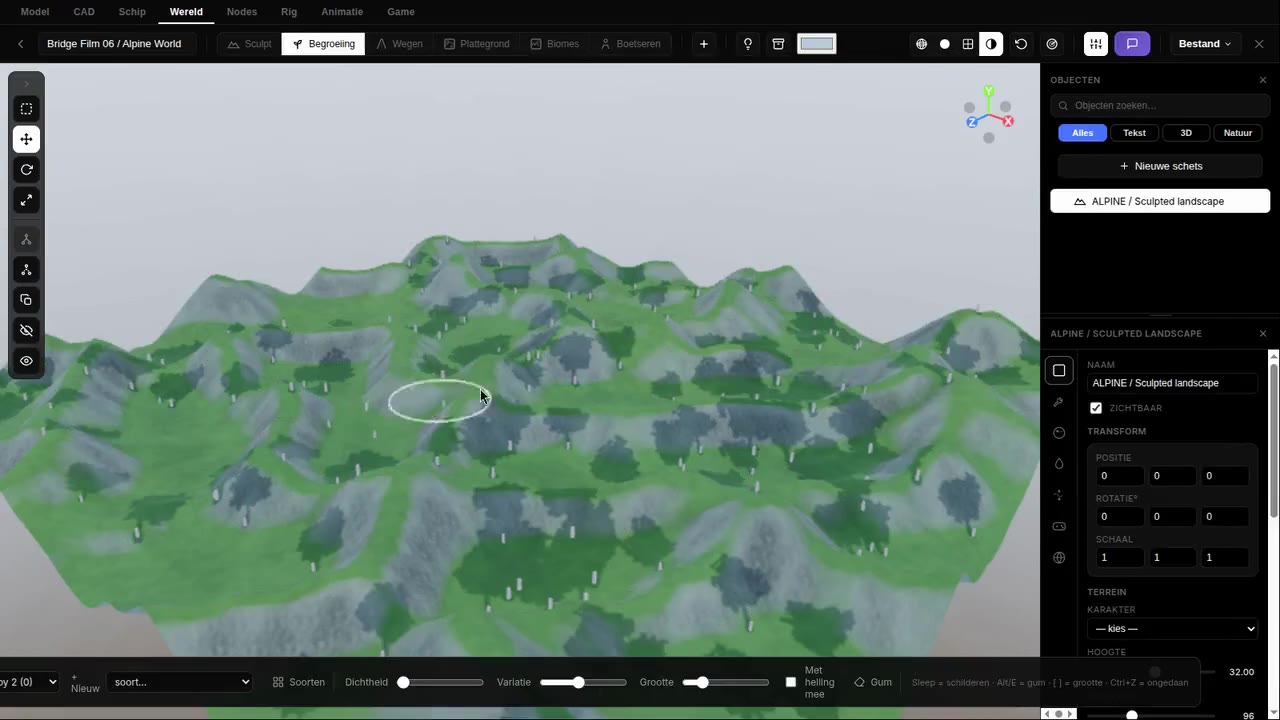The height and width of the screenshot is (720, 1280).
Task: Click the Soorten button in bottom bar
Action: pos(299,682)
